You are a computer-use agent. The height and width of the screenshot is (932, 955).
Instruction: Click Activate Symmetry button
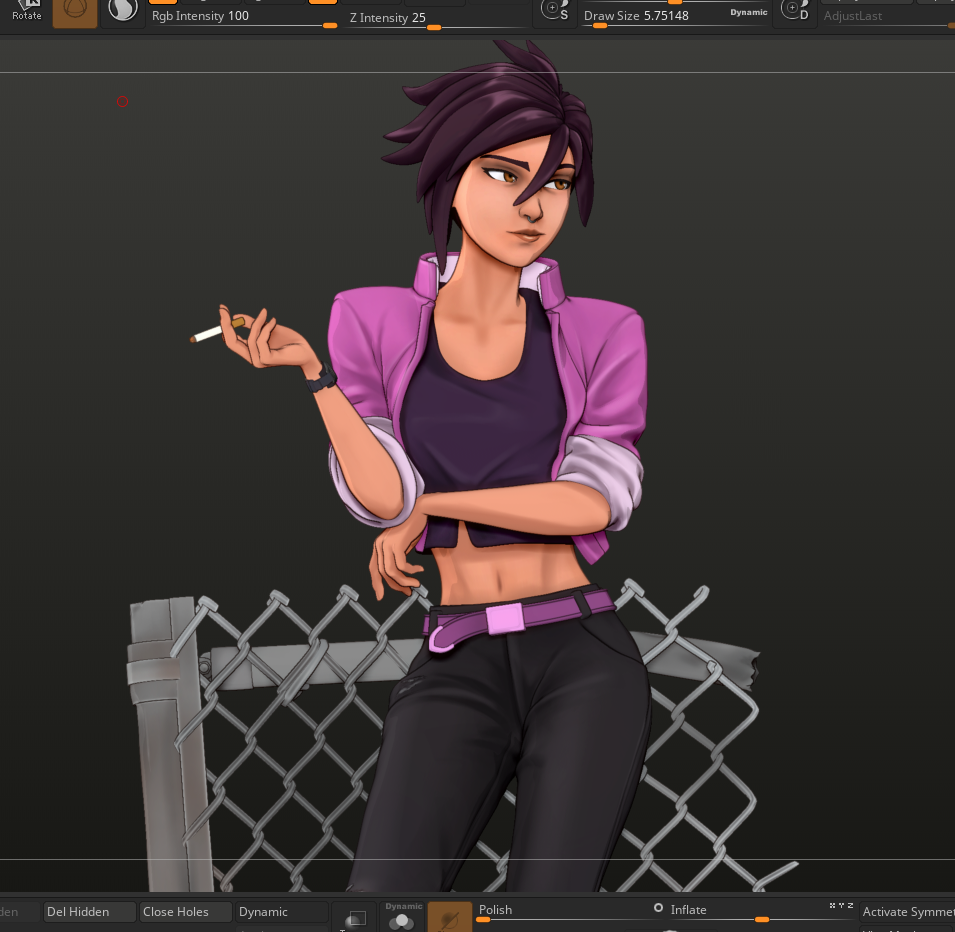click(907, 911)
